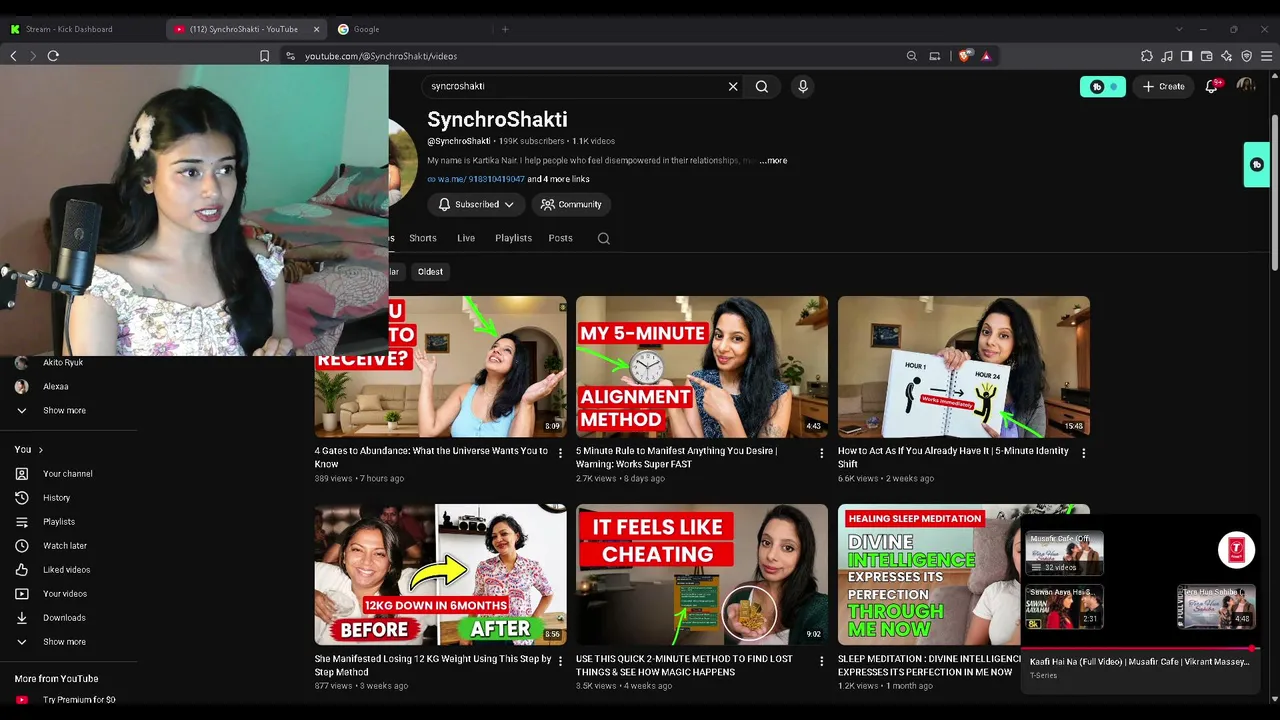Open the You section chevron
Image resolution: width=1280 pixels, height=720 pixels.
point(40,450)
